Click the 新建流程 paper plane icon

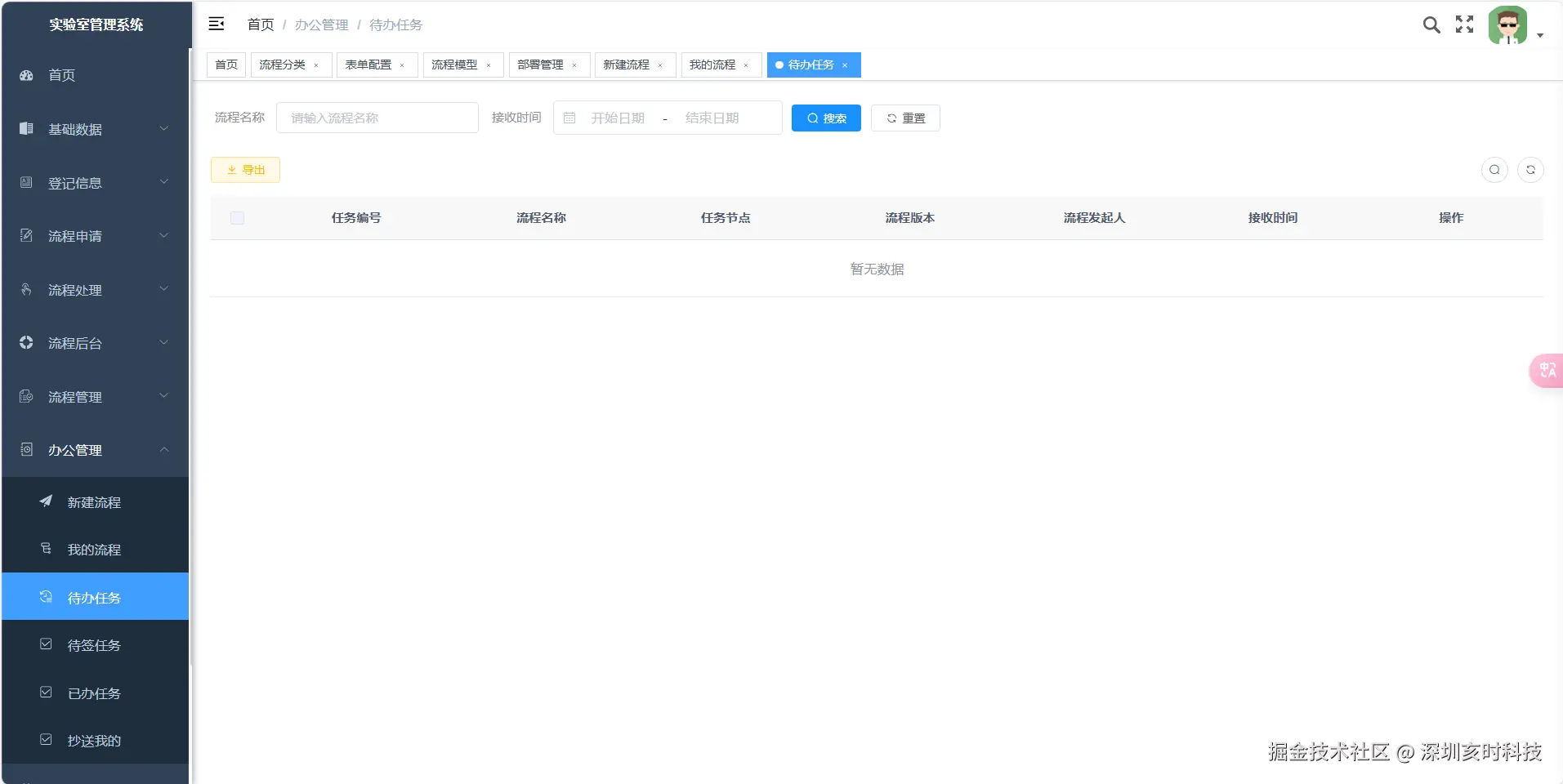[x=46, y=501]
